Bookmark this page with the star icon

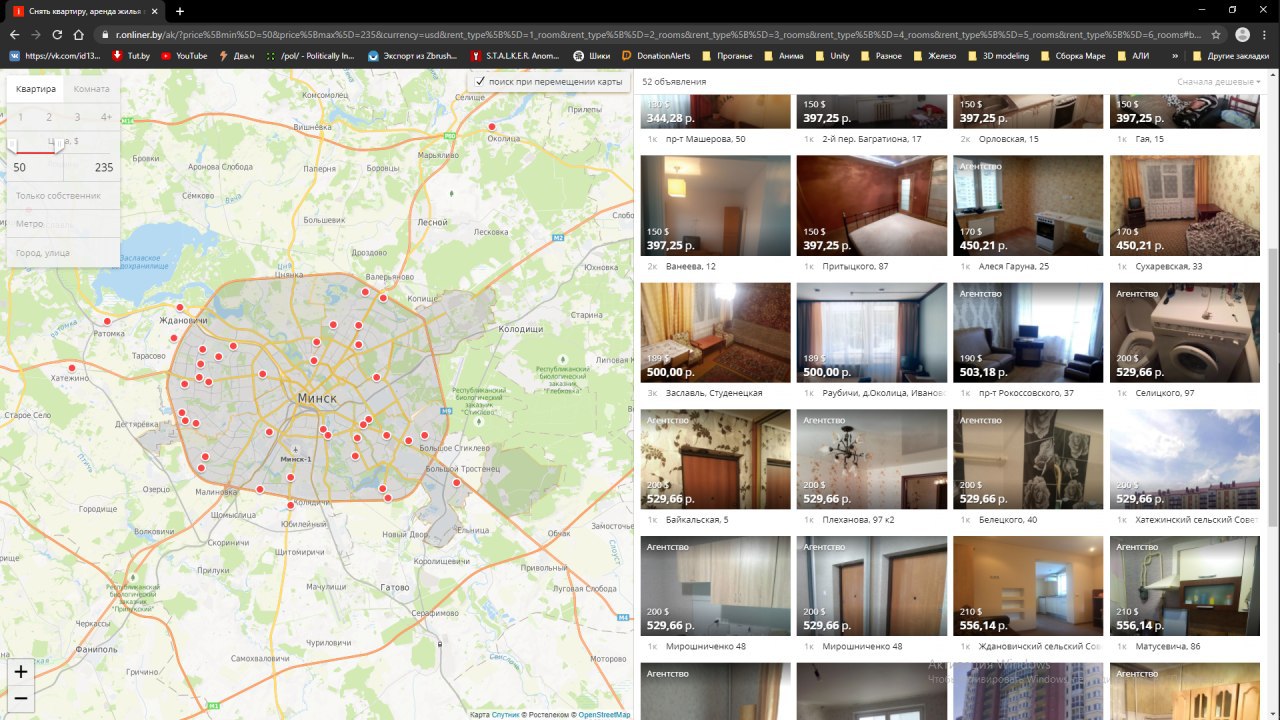coord(1216,34)
